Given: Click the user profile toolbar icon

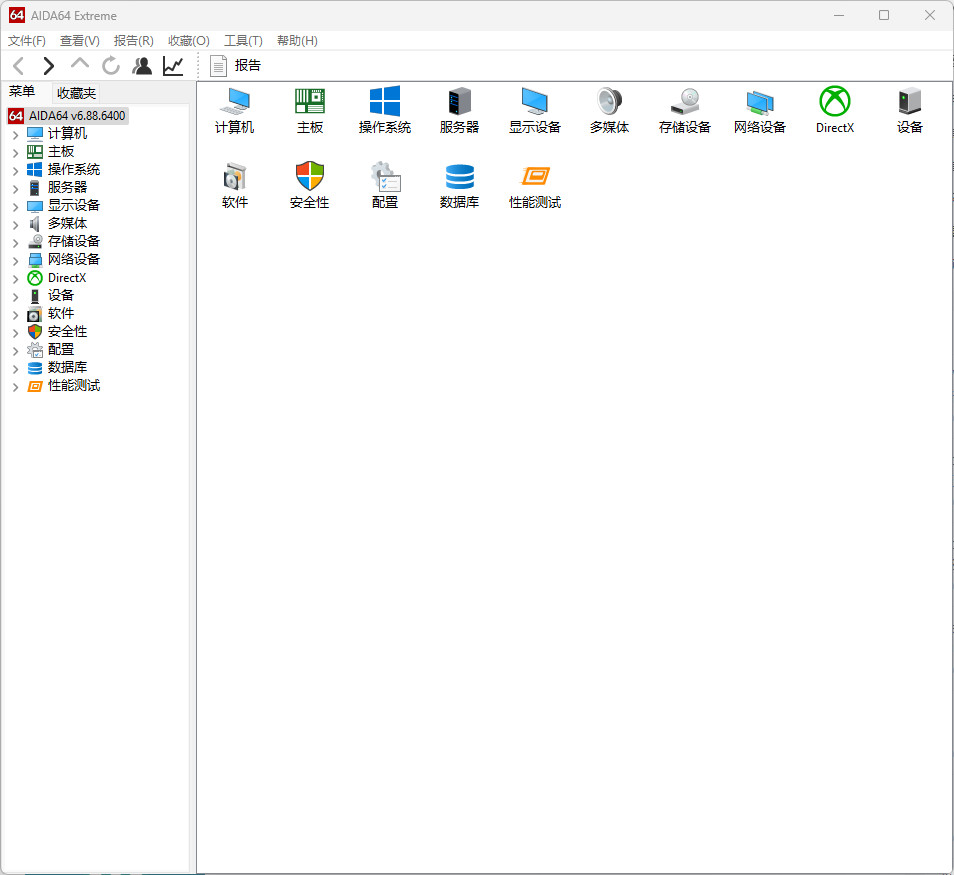Looking at the screenshot, I should coord(142,66).
